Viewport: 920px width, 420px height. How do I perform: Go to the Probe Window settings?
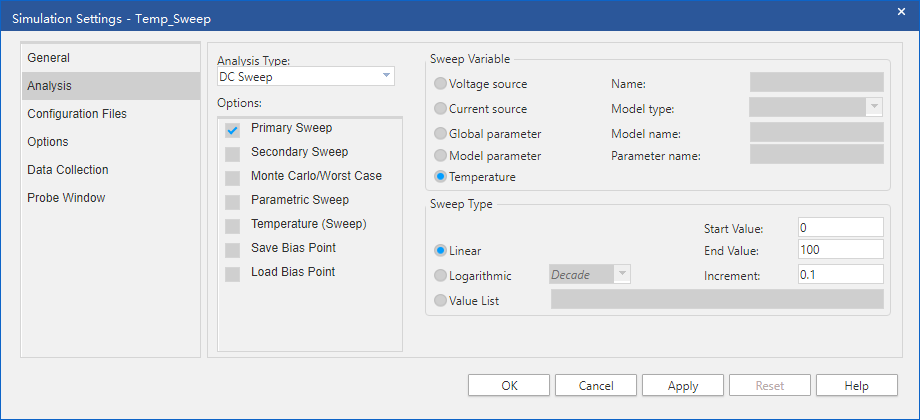point(66,198)
